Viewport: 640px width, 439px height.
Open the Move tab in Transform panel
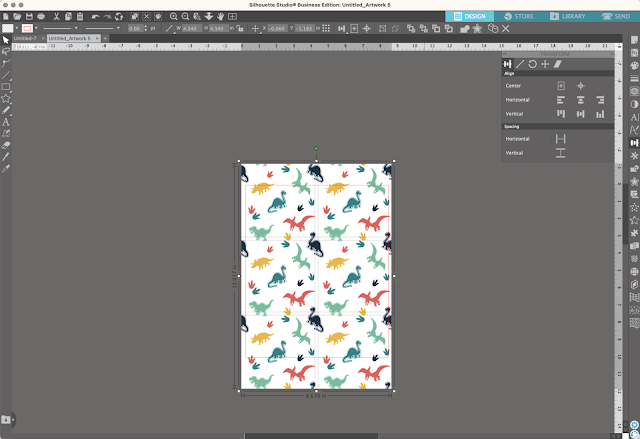tap(545, 64)
